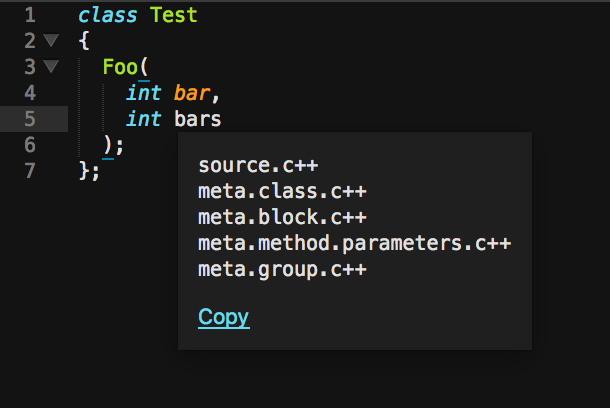Click line number 1 in the gutter
Screen dimensions: 610x408
tap(29, 16)
